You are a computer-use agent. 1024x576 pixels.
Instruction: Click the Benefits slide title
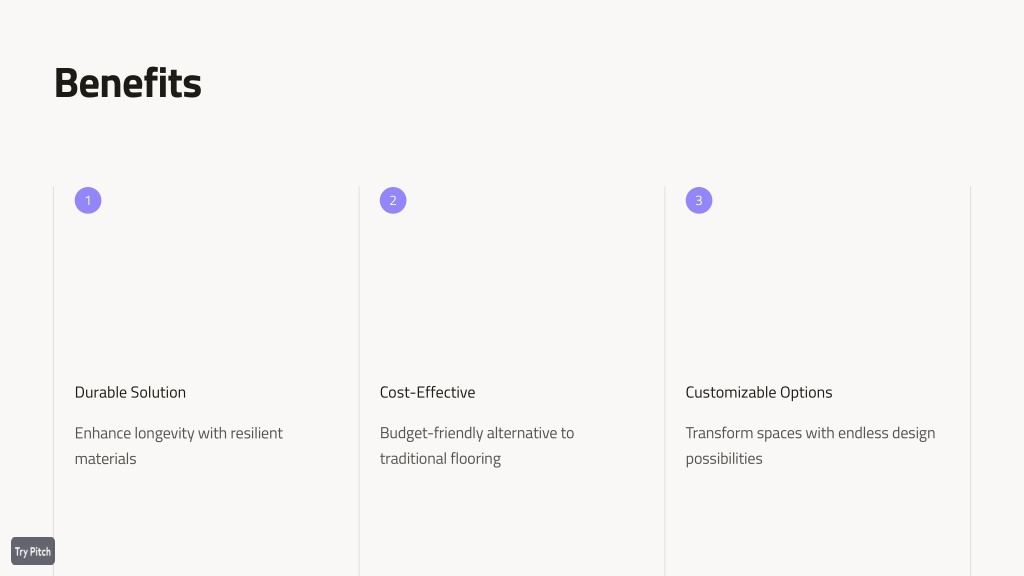tap(128, 83)
